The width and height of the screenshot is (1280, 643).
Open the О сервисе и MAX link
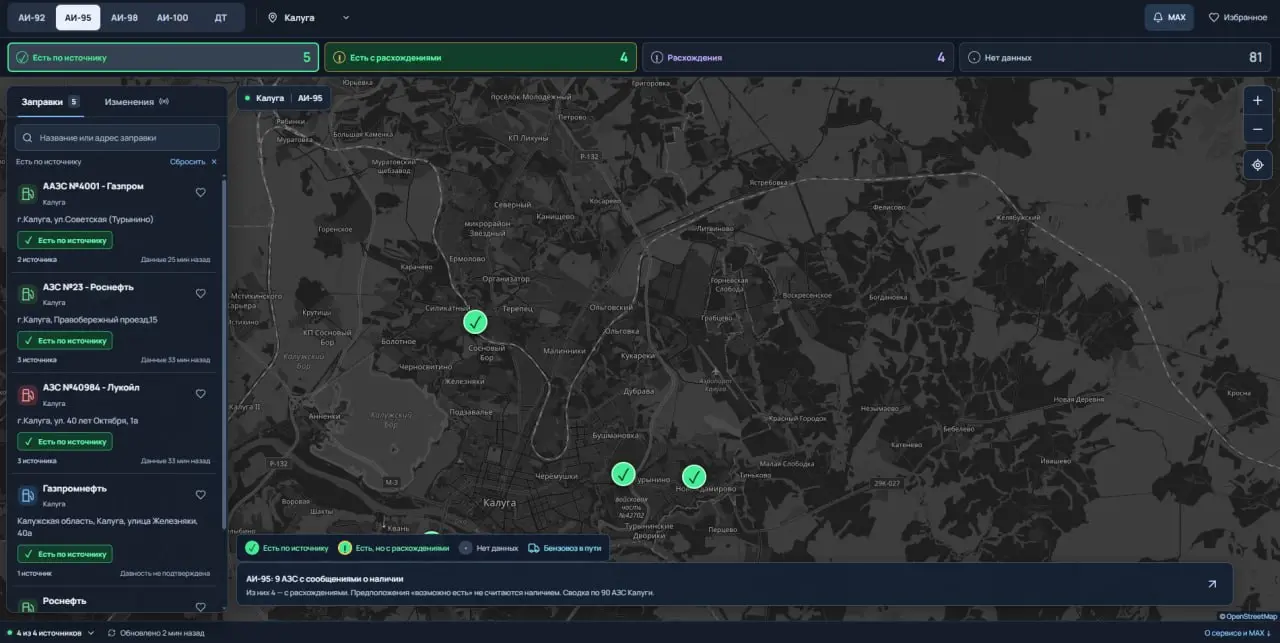point(1239,633)
